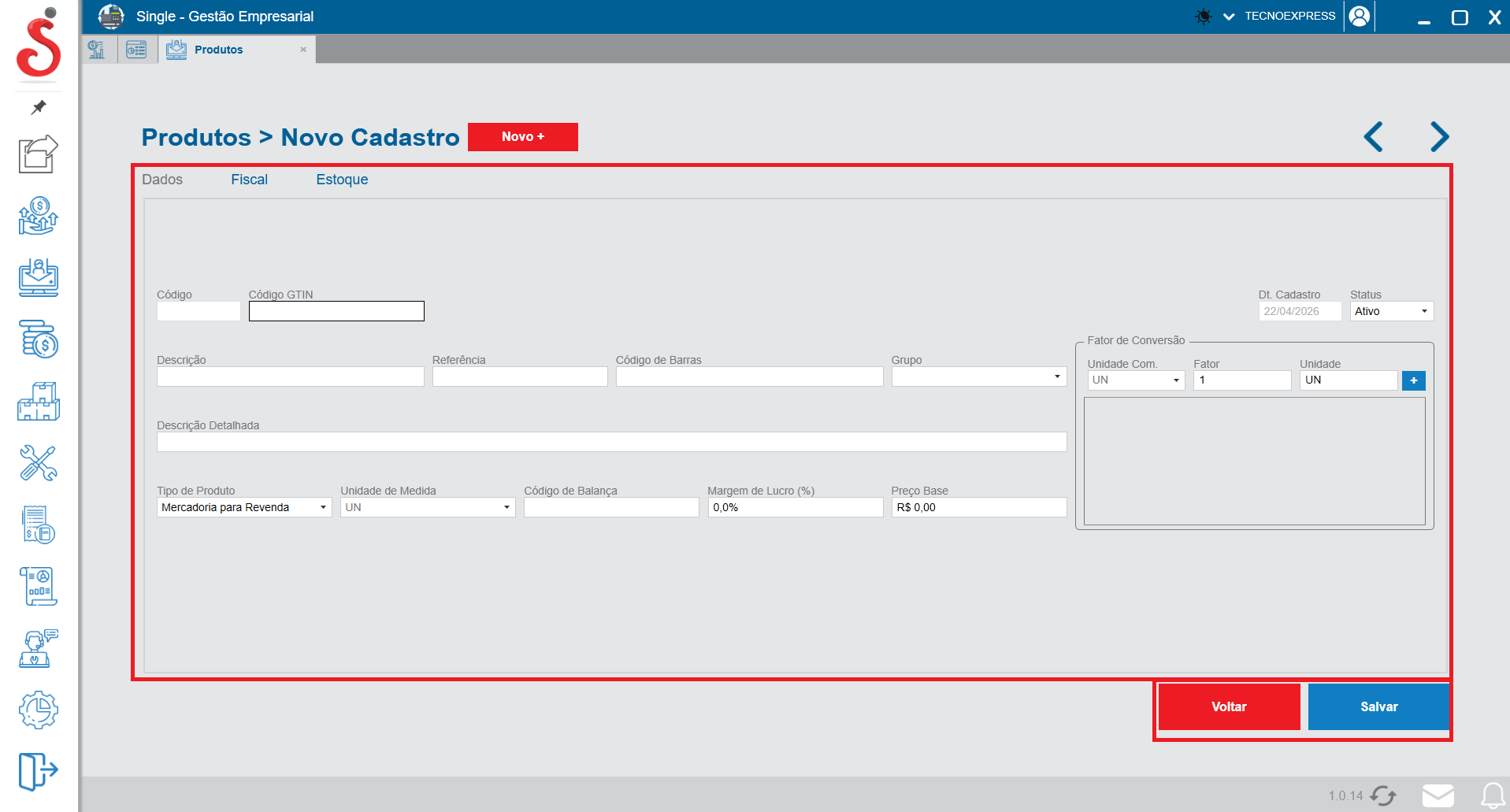Screen dimensions: 1510x812
Task: Open the Grupo dropdown
Action: 978,376
